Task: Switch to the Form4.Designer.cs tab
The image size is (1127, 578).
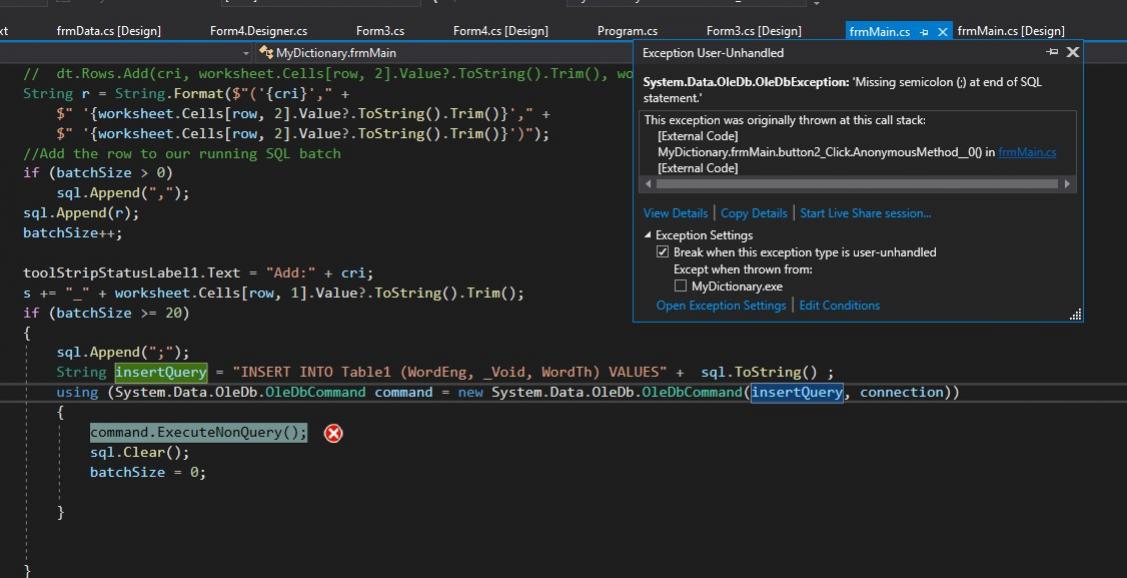Action: tap(258, 31)
